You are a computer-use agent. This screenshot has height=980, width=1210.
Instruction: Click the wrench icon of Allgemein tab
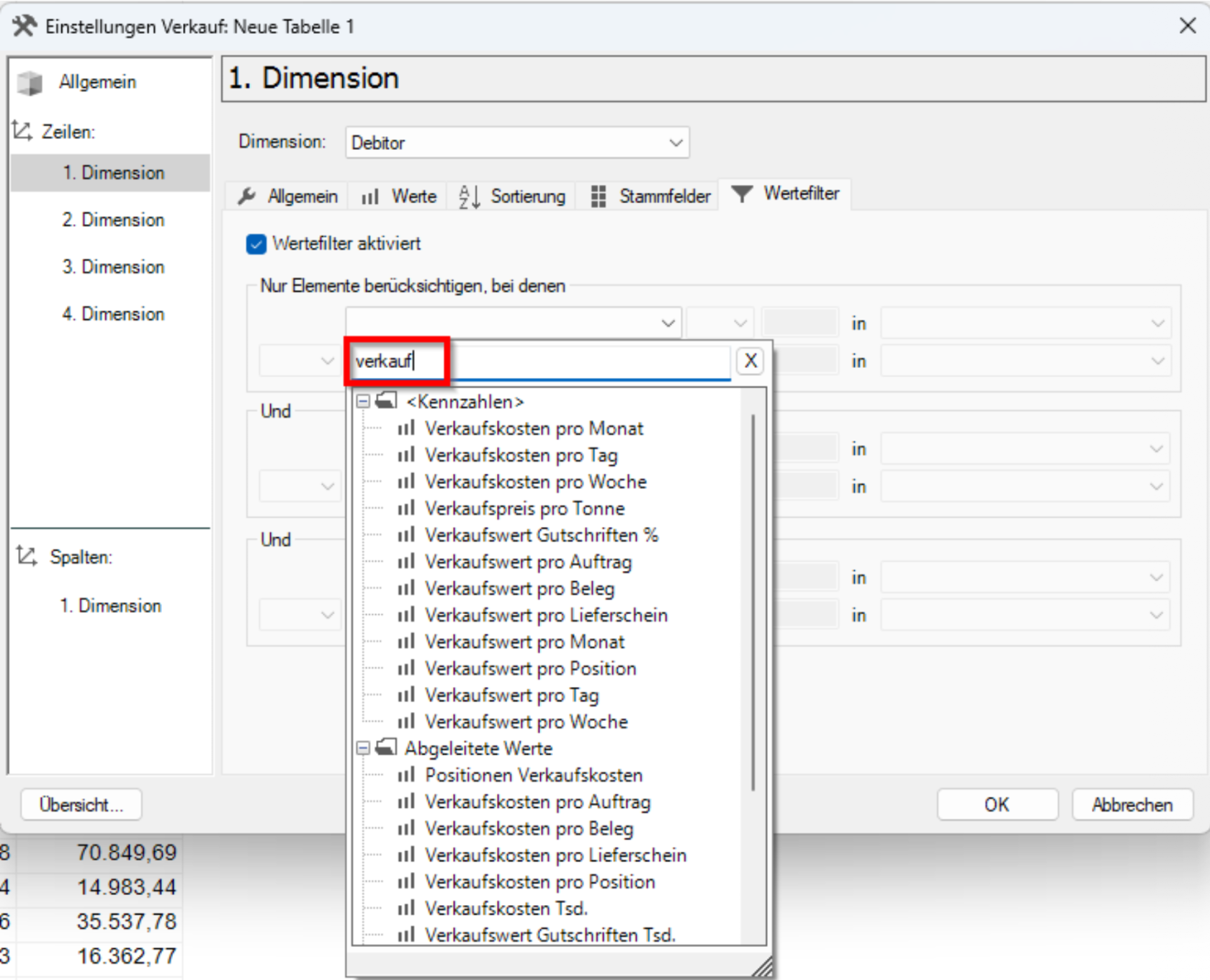point(247,196)
